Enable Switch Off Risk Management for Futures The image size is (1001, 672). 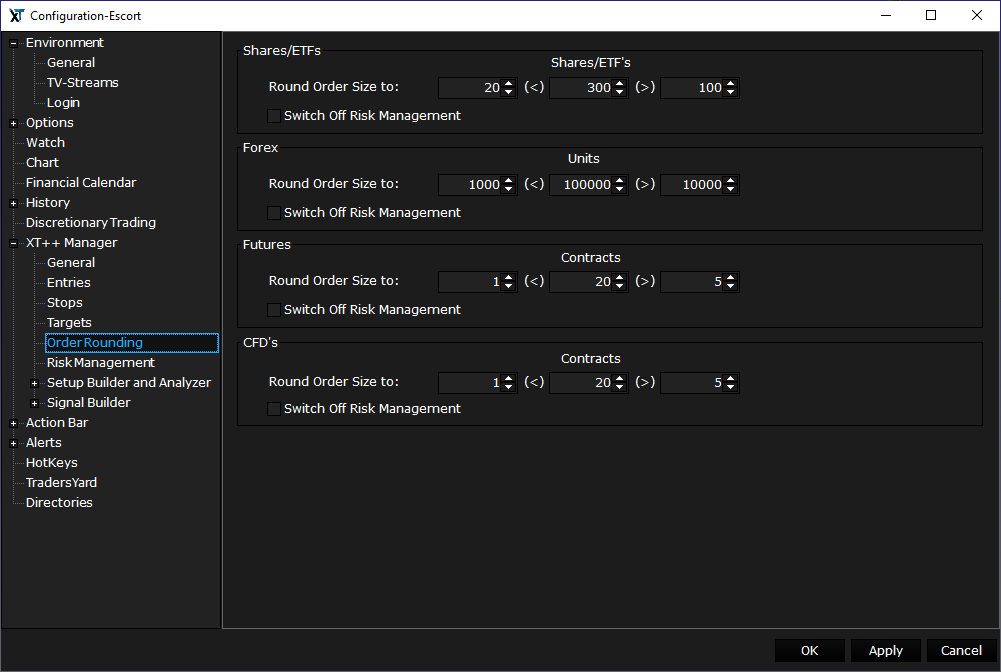pos(274,310)
